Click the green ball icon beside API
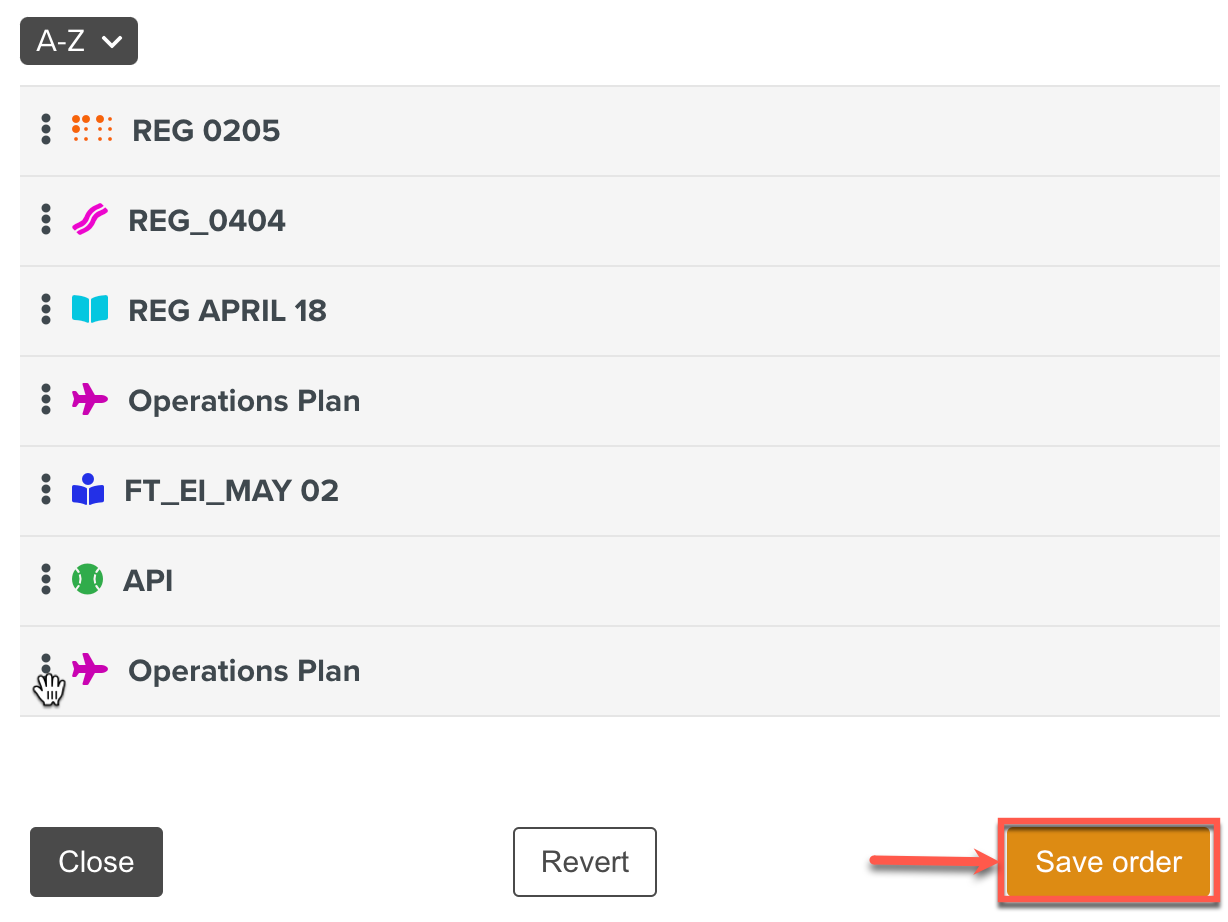This screenshot has width=1228, height=922. point(88,580)
